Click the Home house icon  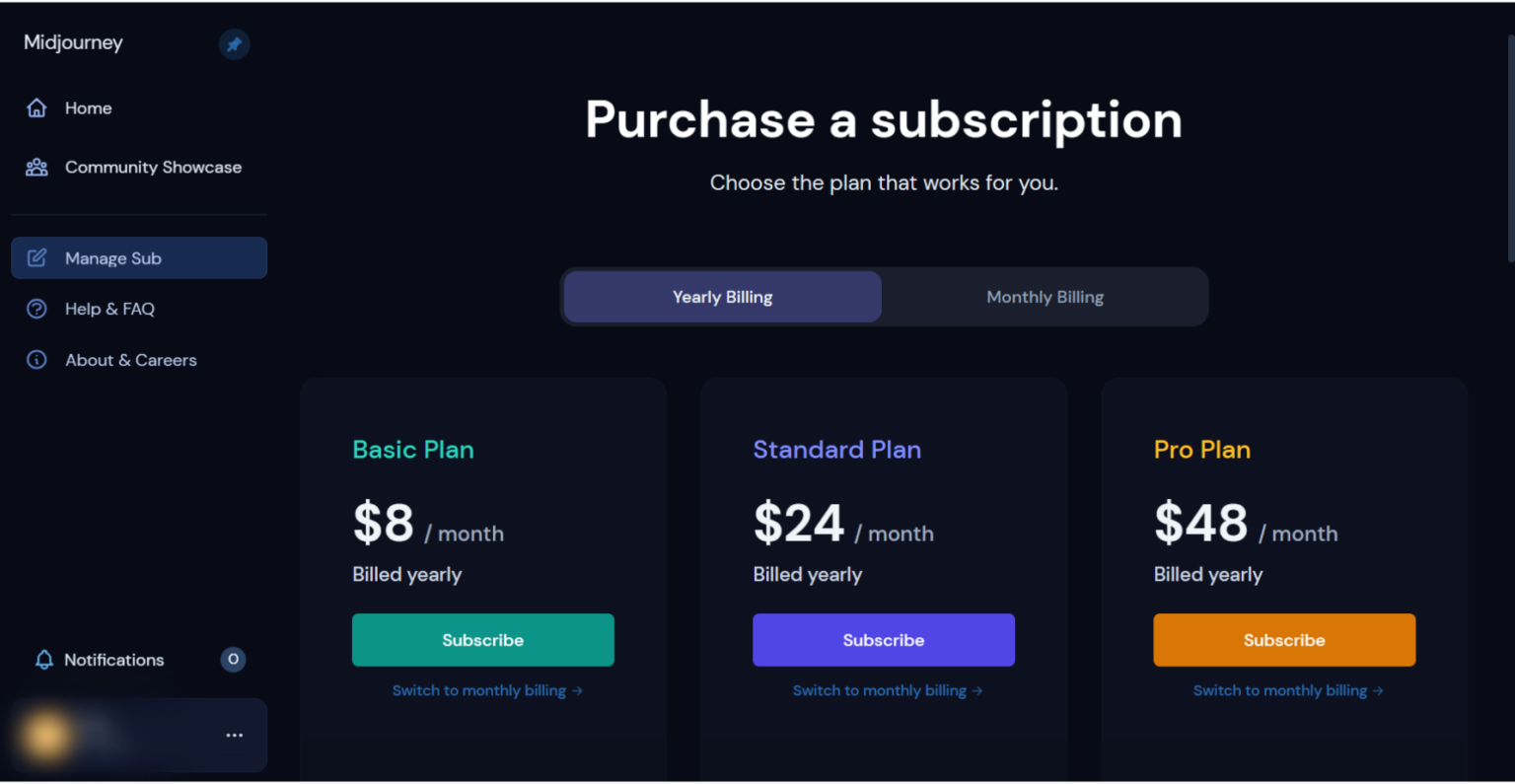coord(36,108)
